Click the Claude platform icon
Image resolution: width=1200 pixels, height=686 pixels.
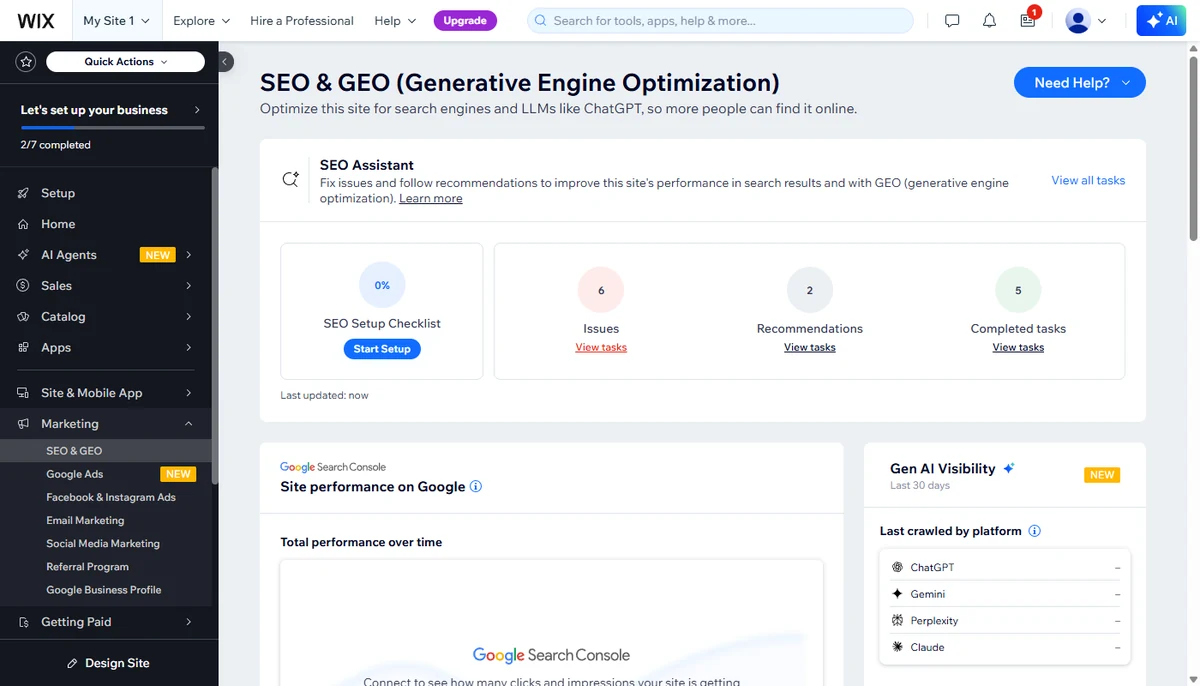897,647
